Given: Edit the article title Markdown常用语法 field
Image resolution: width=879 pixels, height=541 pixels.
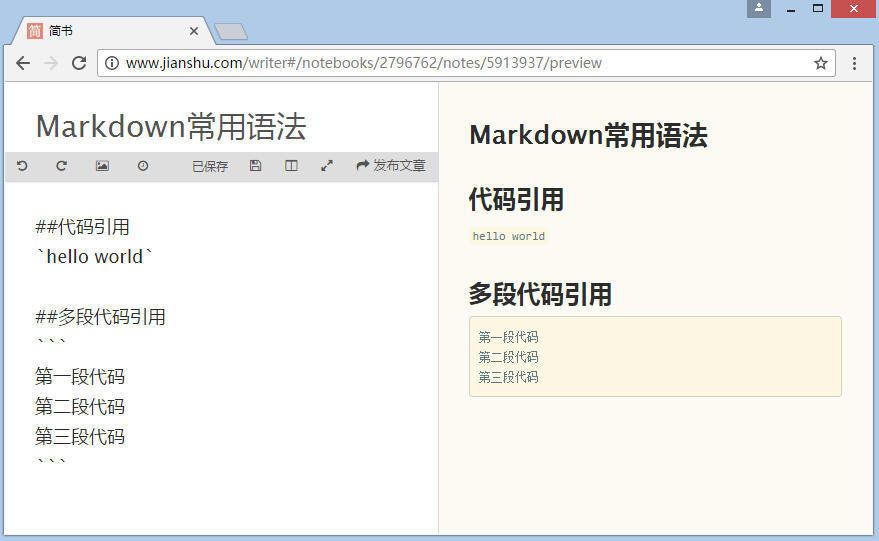Looking at the screenshot, I should click(x=171, y=126).
